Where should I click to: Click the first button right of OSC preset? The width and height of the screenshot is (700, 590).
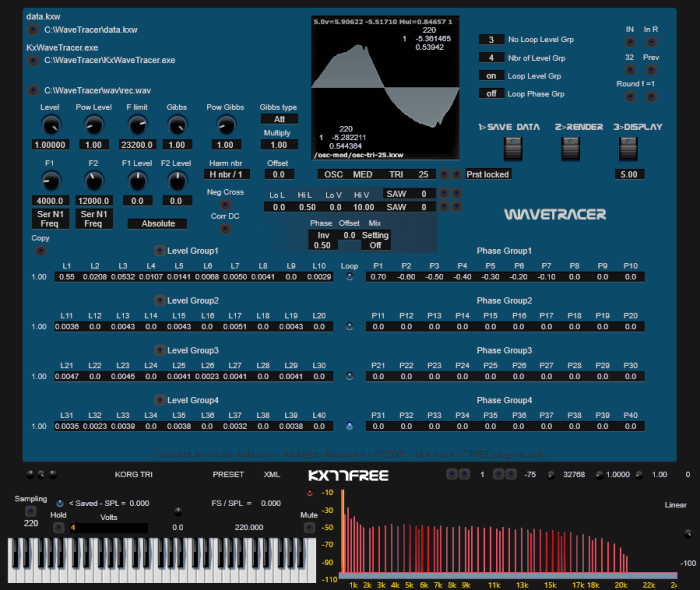[x=444, y=175]
